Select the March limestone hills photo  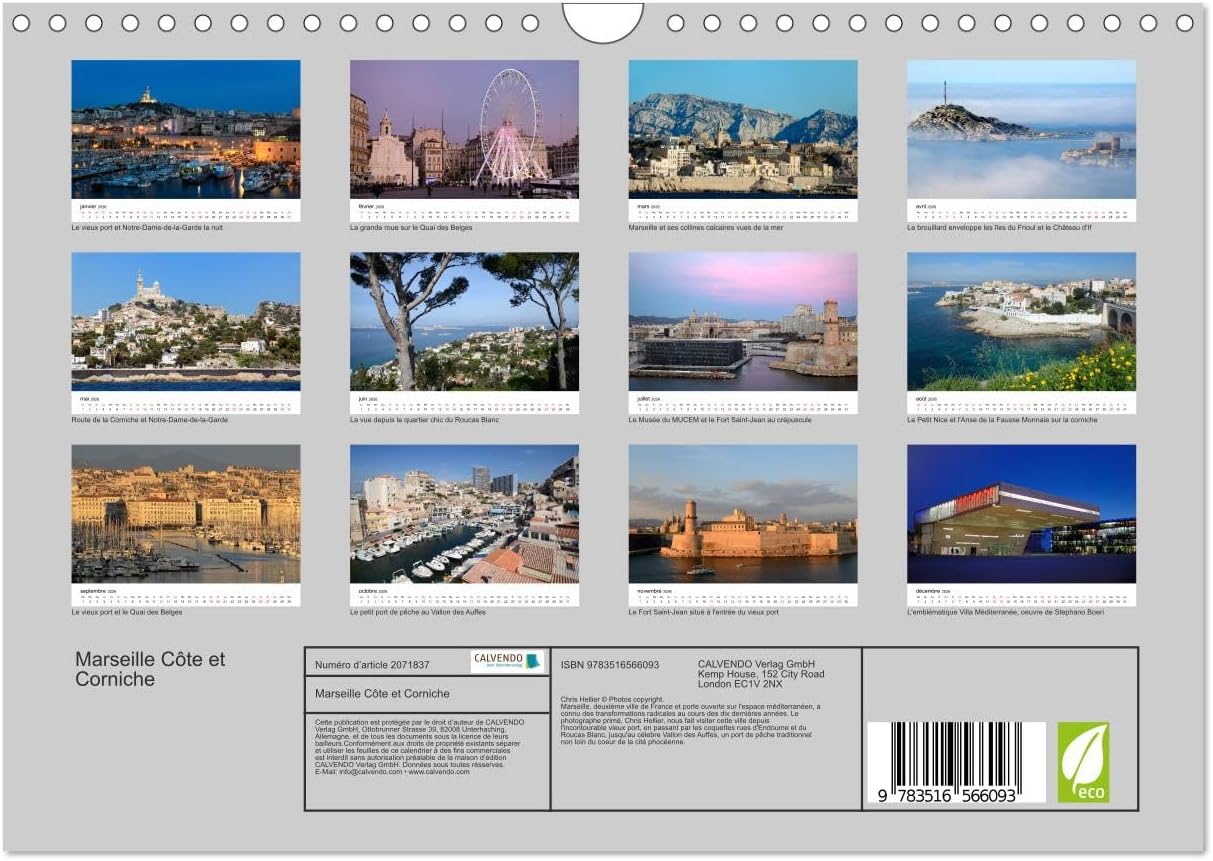(x=743, y=129)
